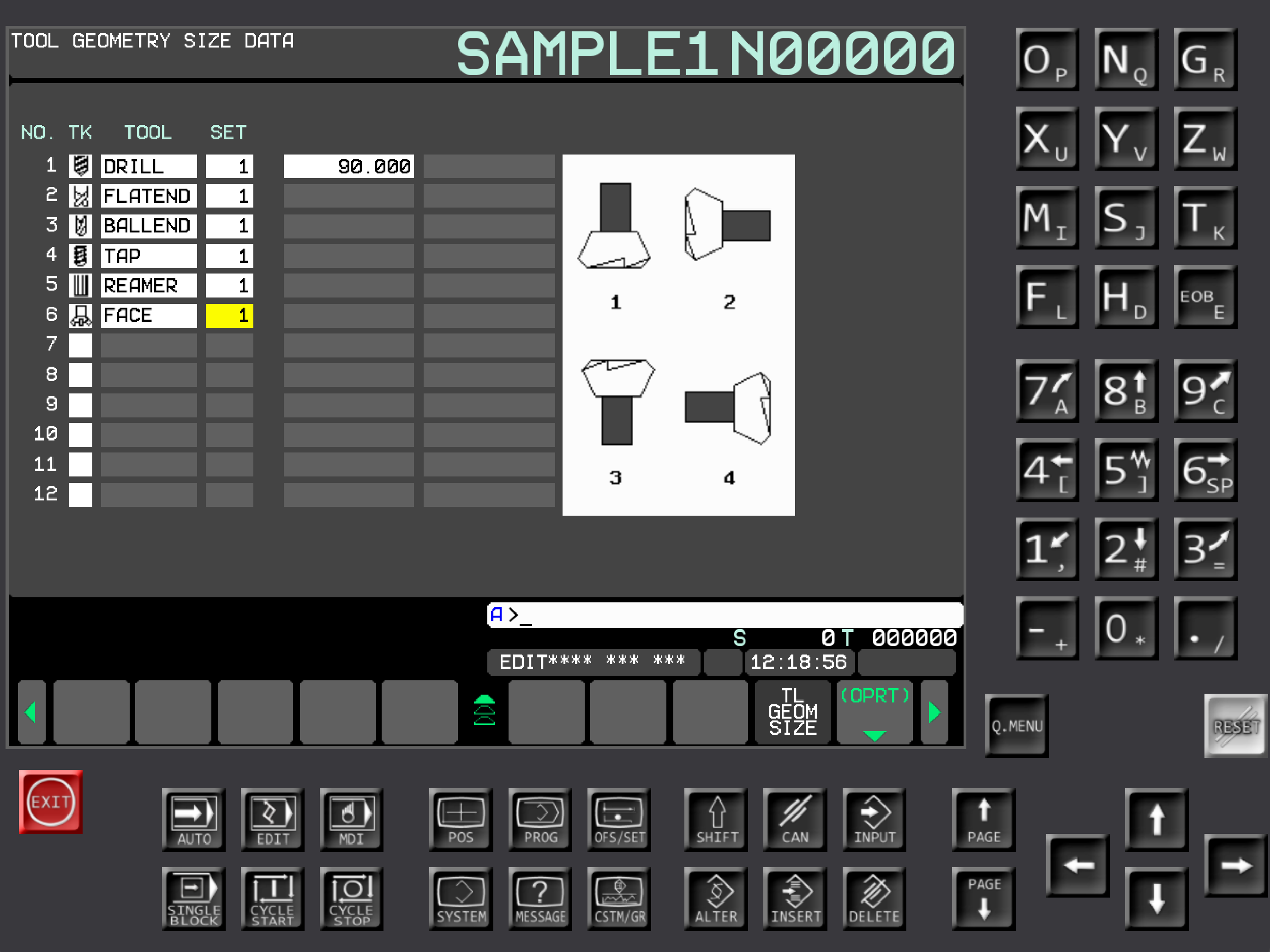Move cursor with right arrow key
Image resolution: width=1270 pixels, height=952 pixels.
coord(1236,865)
